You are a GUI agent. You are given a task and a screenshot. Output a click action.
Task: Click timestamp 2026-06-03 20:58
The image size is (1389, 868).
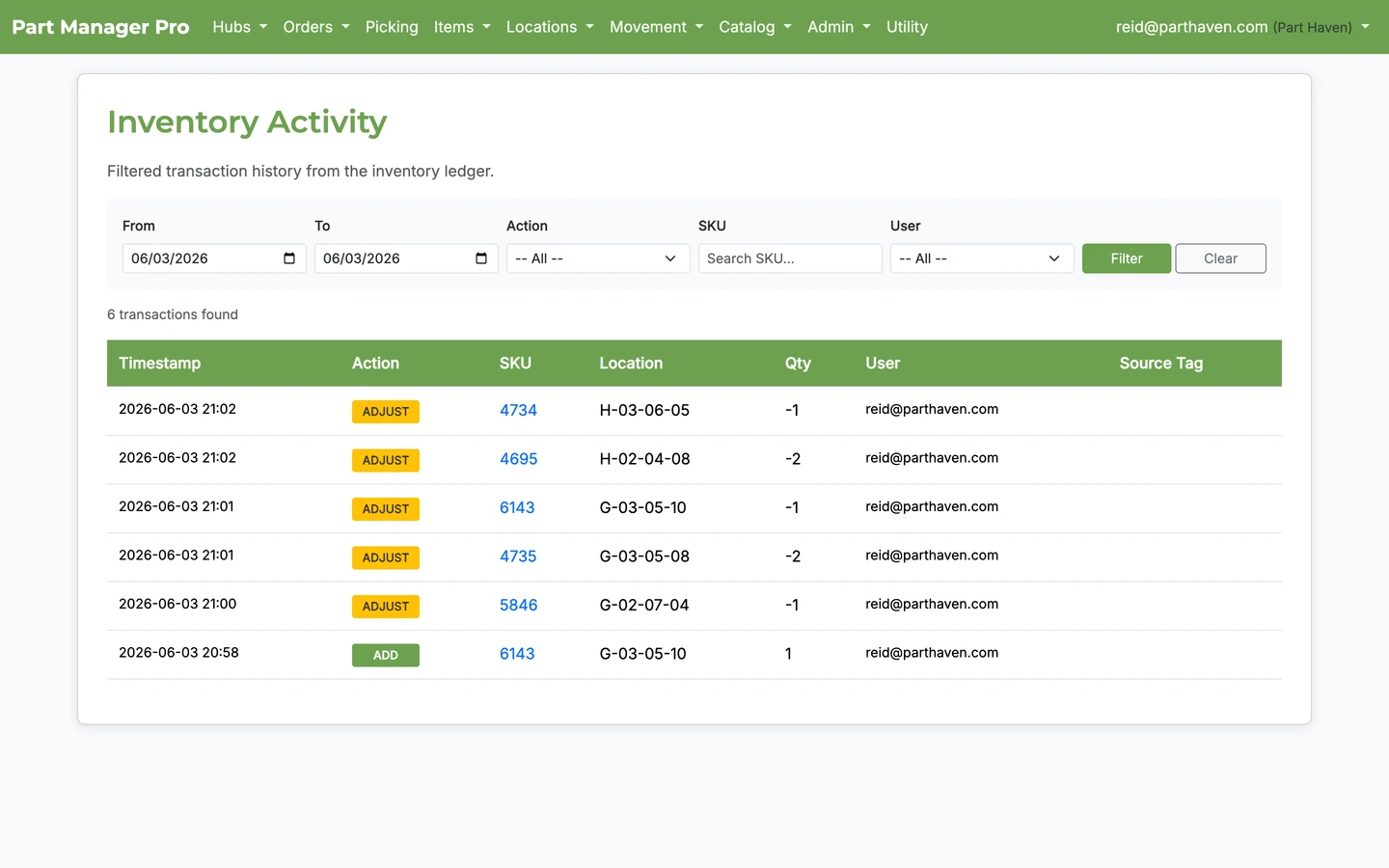tap(178, 653)
